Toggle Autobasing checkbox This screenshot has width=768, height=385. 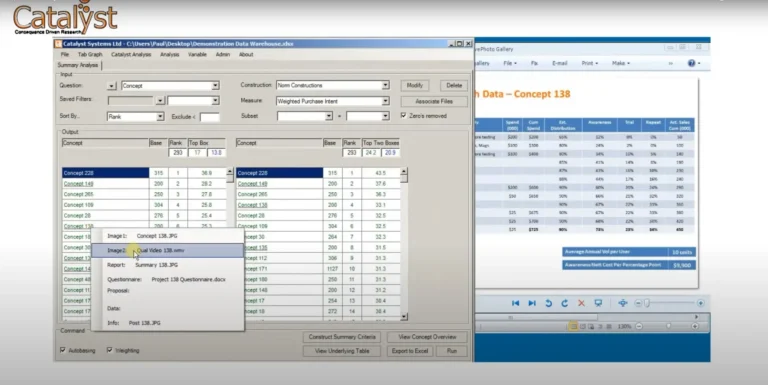point(63,350)
